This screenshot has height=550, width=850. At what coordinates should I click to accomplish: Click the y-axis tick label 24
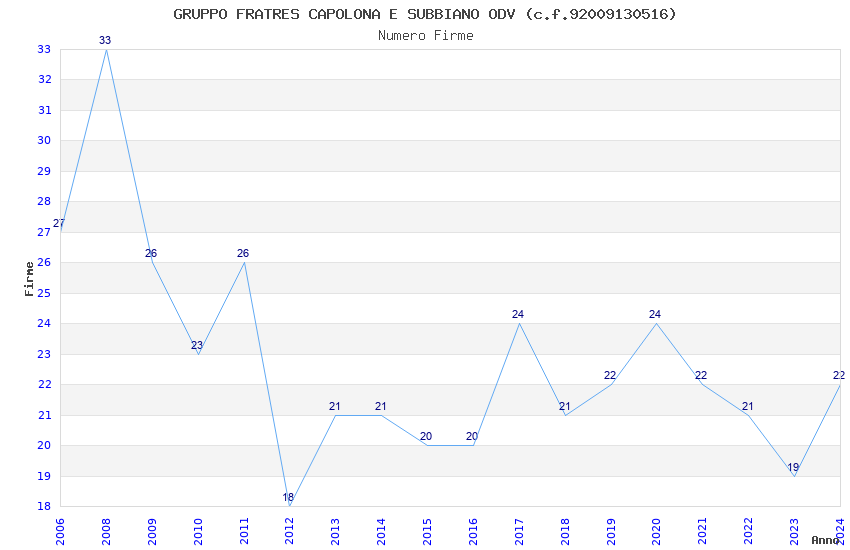point(44,323)
